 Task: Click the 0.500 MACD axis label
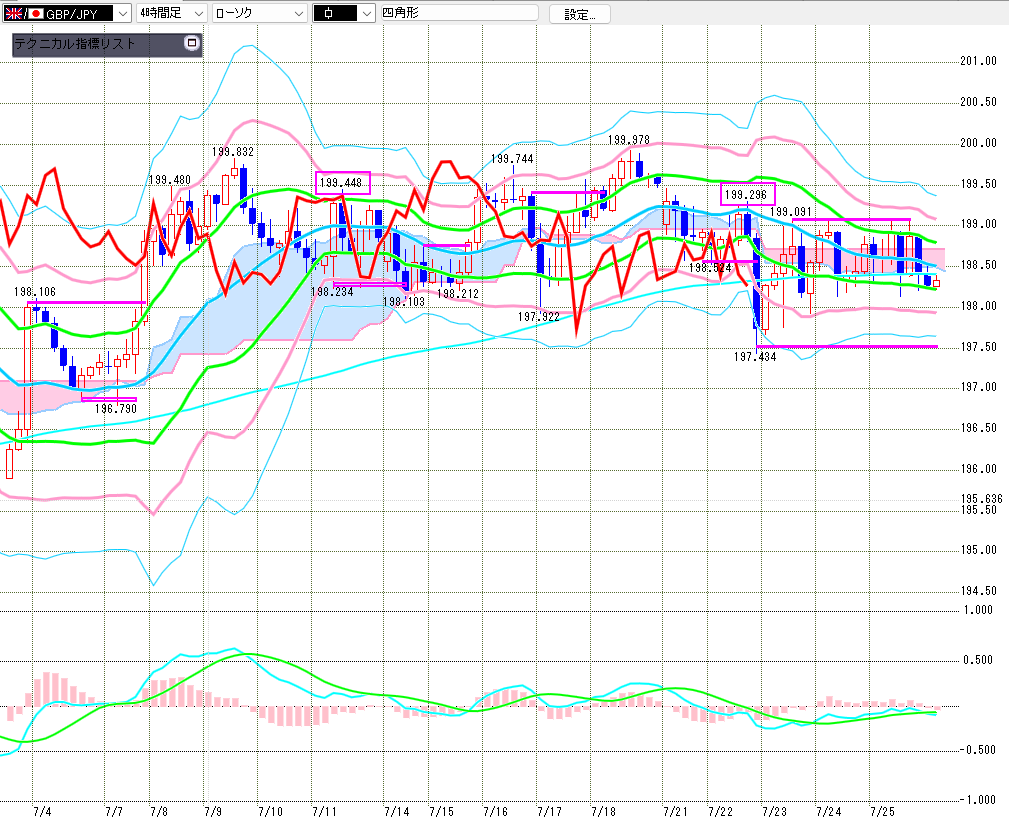[978, 660]
